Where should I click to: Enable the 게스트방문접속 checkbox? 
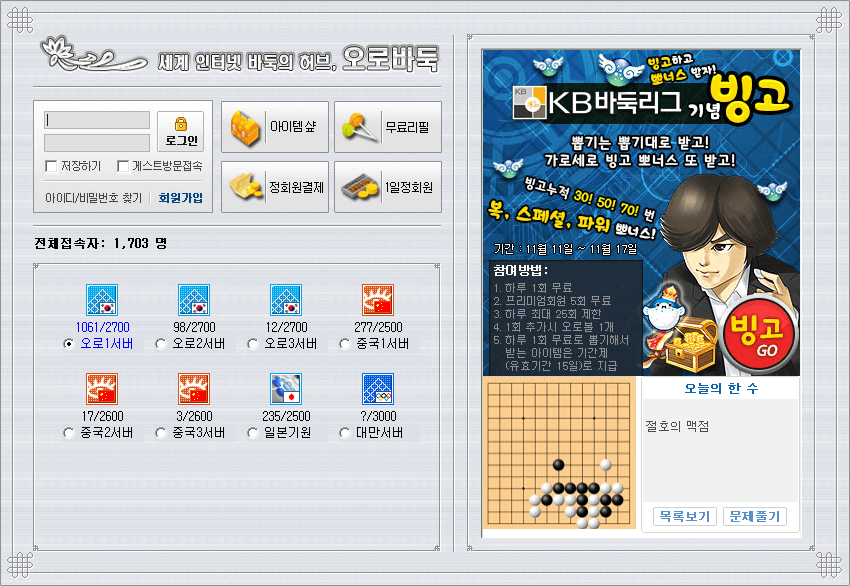click(123, 166)
